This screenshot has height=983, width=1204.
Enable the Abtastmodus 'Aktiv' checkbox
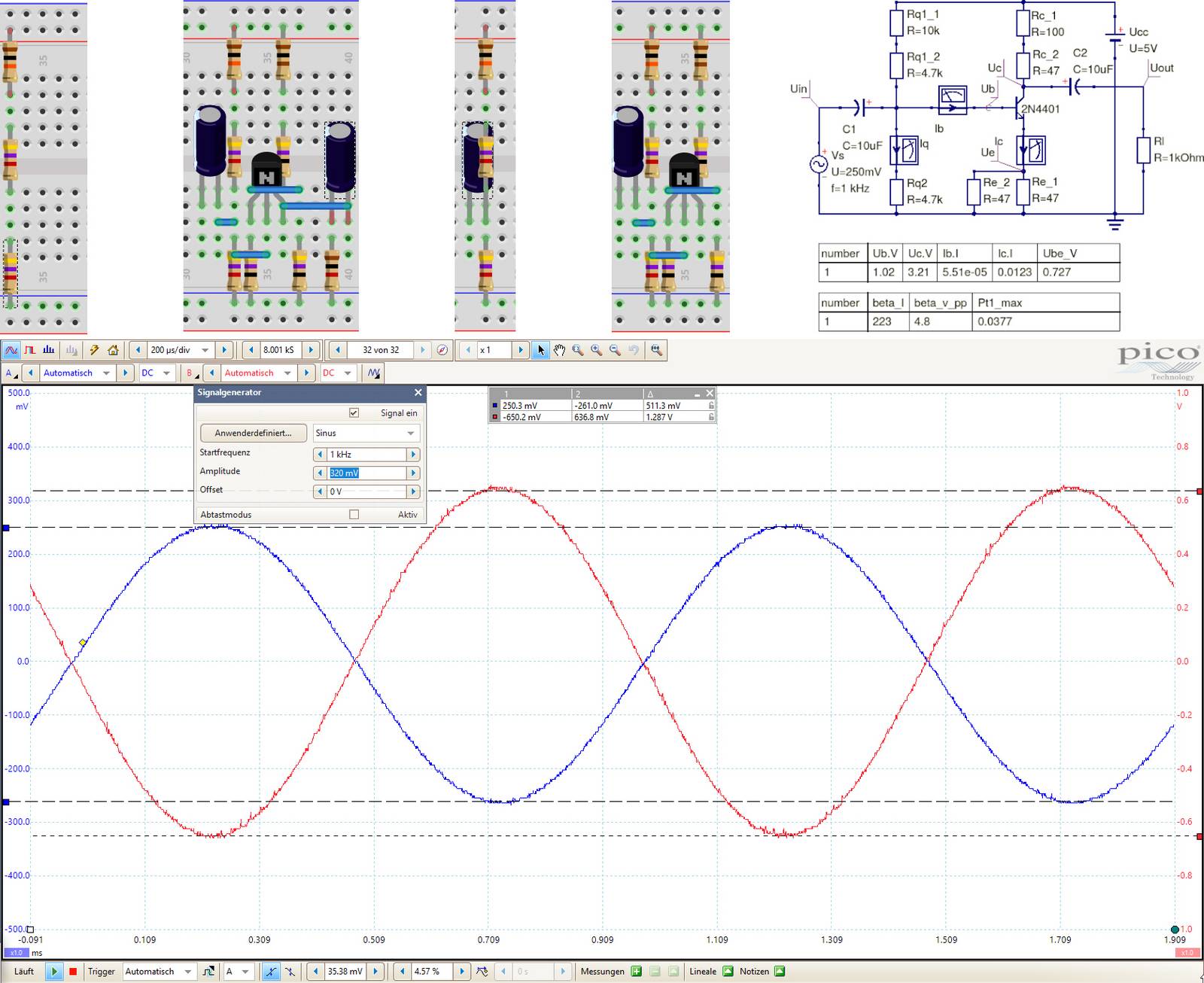(x=354, y=515)
